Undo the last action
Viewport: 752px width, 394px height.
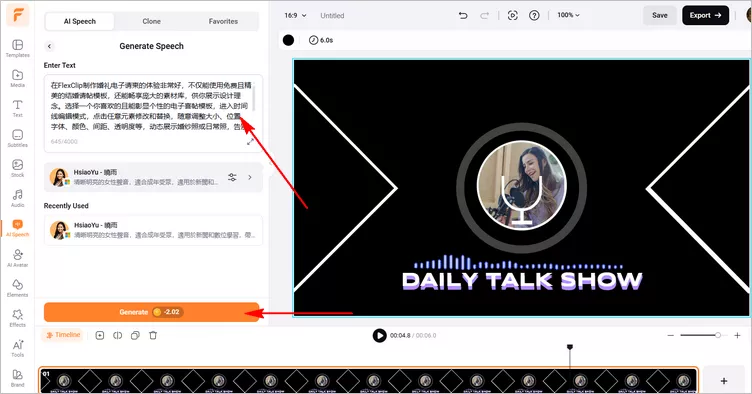coord(463,15)
